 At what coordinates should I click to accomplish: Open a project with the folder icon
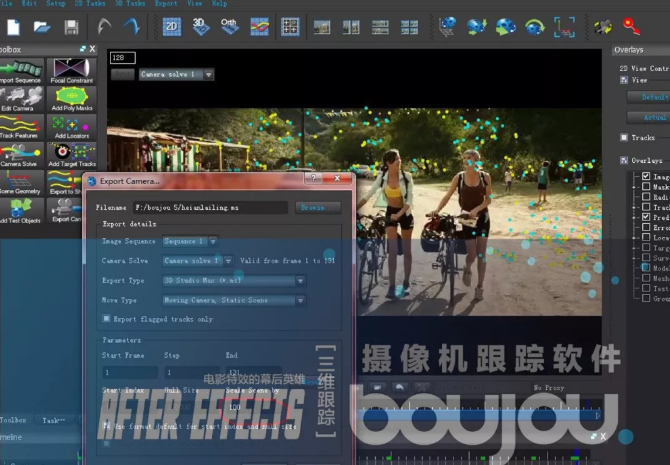[x=42, y=27]
